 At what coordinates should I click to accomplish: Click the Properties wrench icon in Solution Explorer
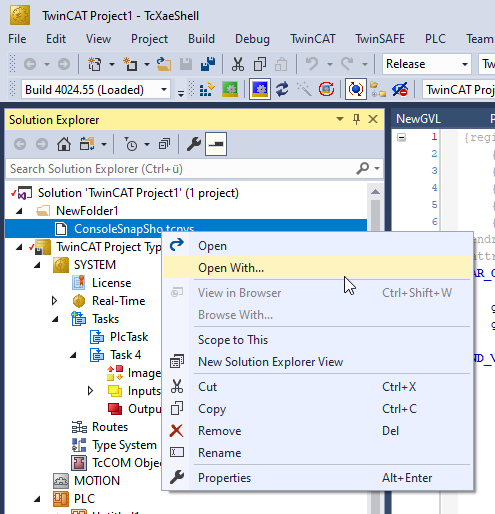point(194,144)
